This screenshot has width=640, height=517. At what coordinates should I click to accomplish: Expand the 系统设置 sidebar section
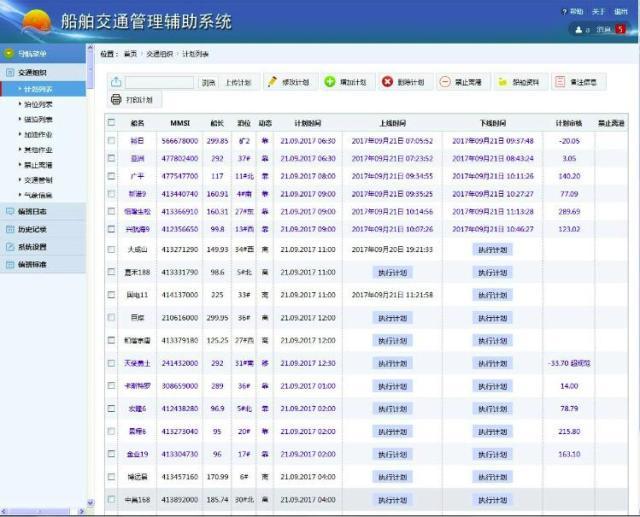[32, 246]
